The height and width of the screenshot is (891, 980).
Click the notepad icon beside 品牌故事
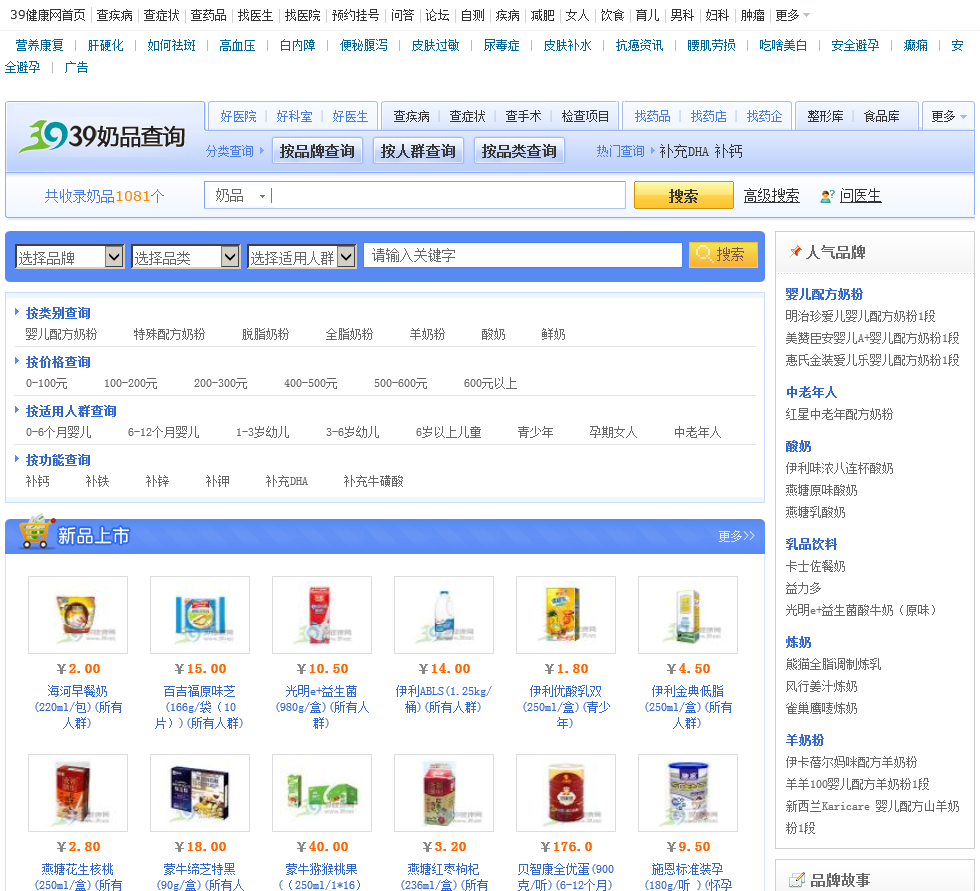[x=796, y=880]
